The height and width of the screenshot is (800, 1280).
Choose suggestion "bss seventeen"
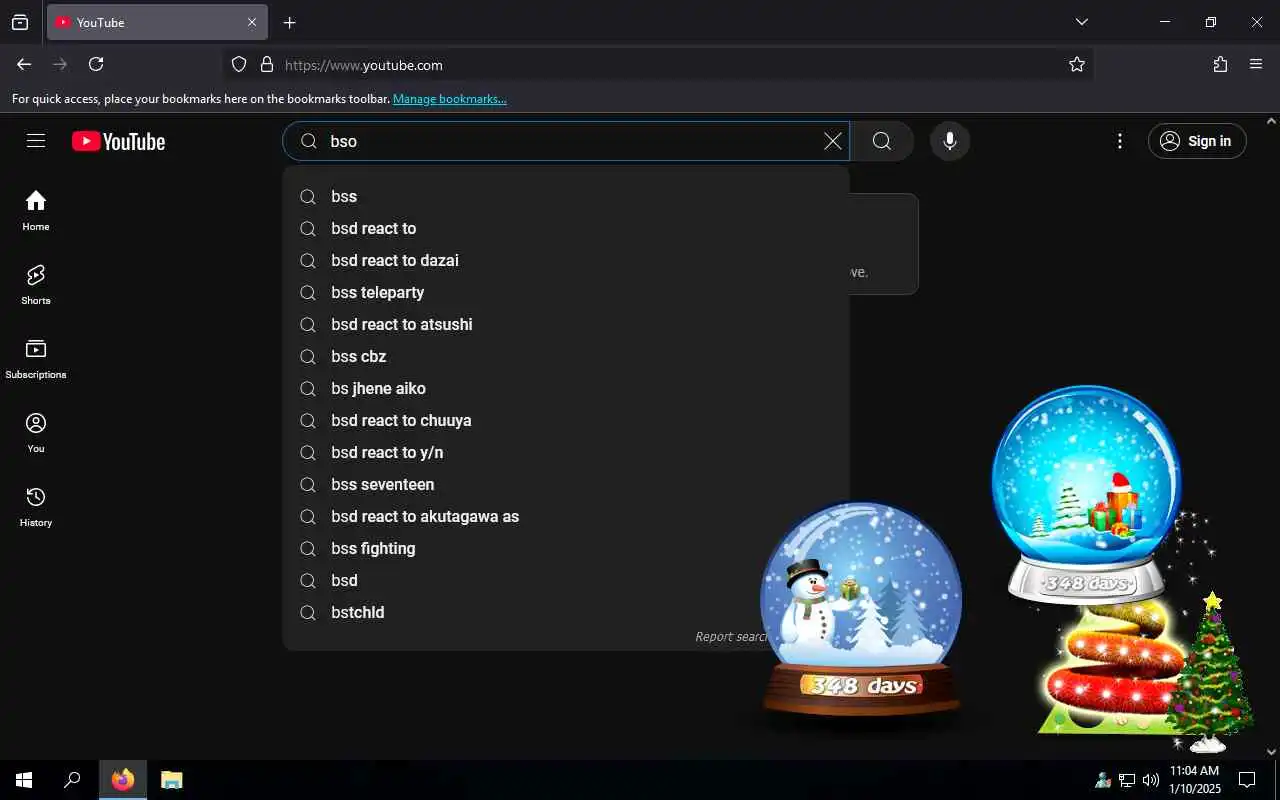tap(566, 485)
